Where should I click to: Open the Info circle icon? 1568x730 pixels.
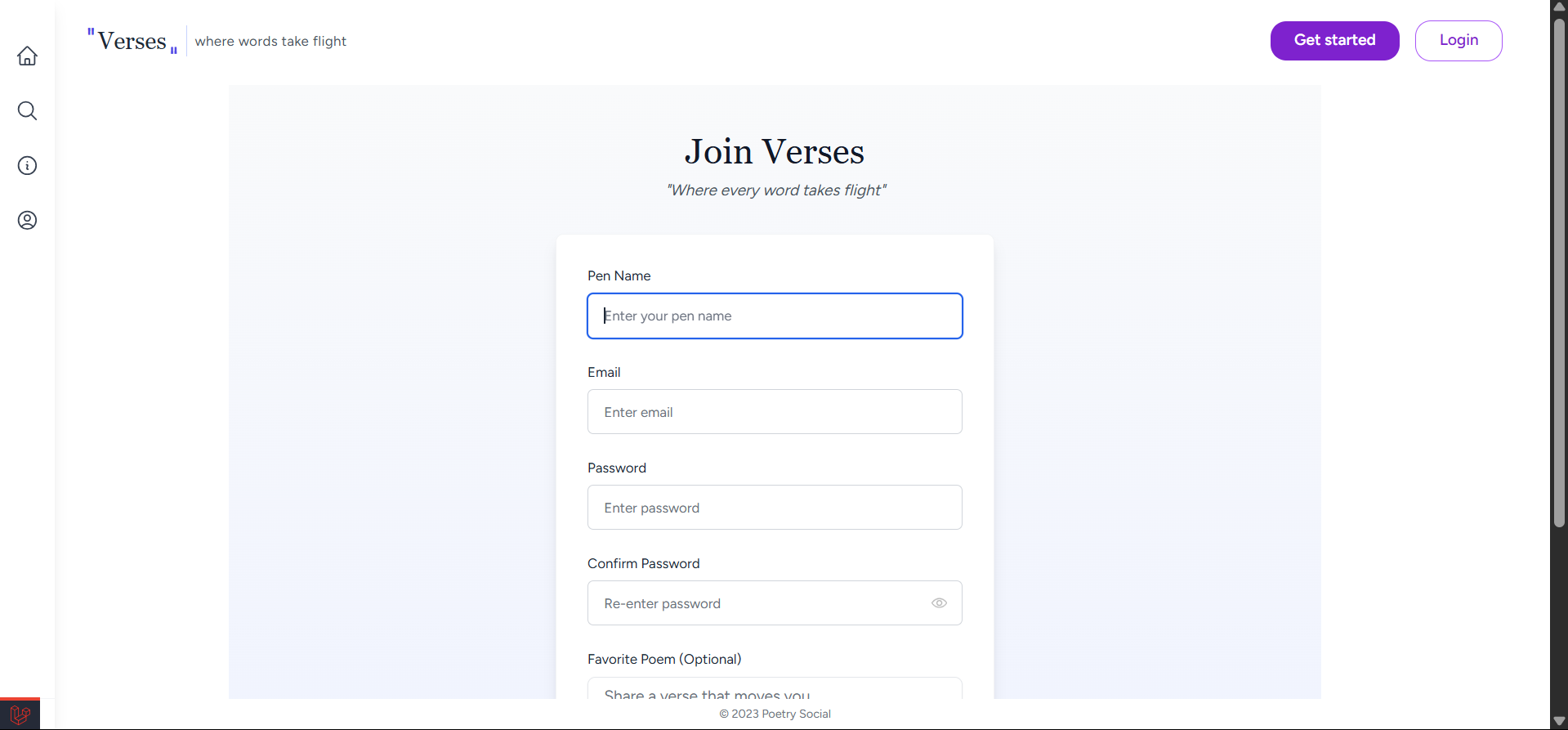coord(27,165)
